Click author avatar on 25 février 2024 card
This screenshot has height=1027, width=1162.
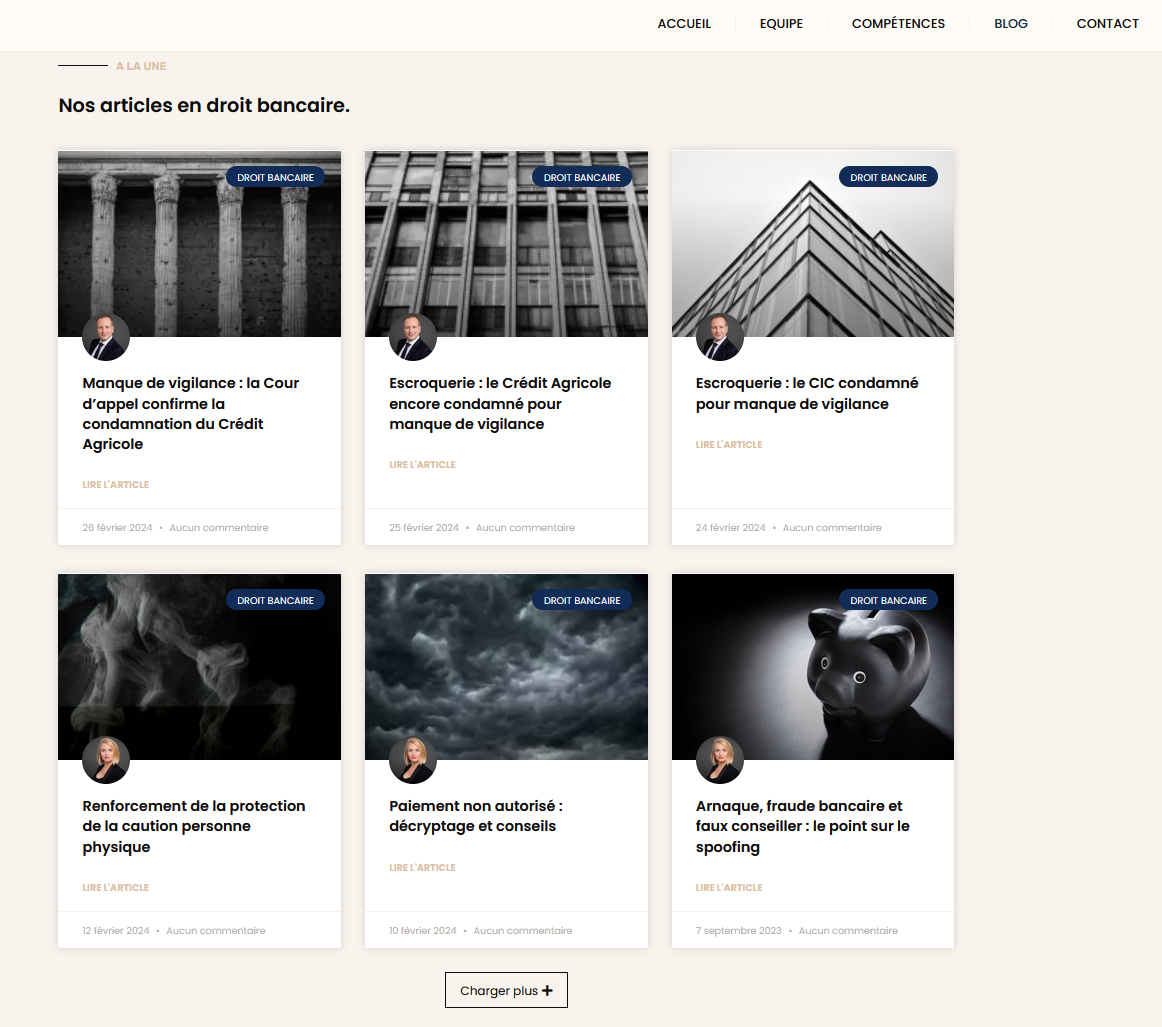point(413,337)
